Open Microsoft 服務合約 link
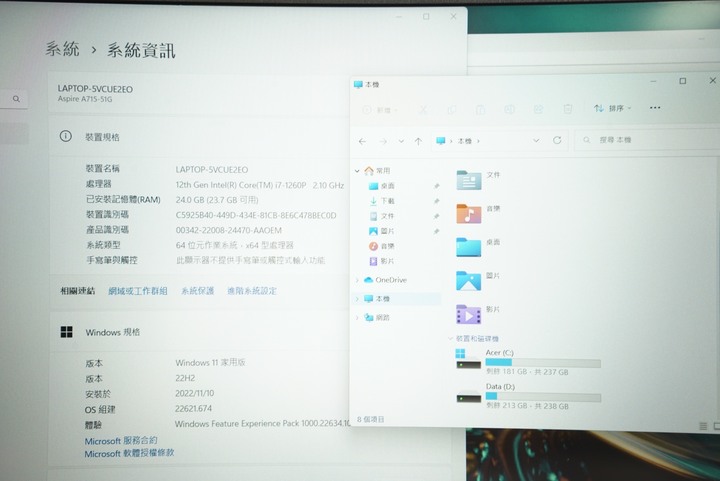 [x=121, y=441]
